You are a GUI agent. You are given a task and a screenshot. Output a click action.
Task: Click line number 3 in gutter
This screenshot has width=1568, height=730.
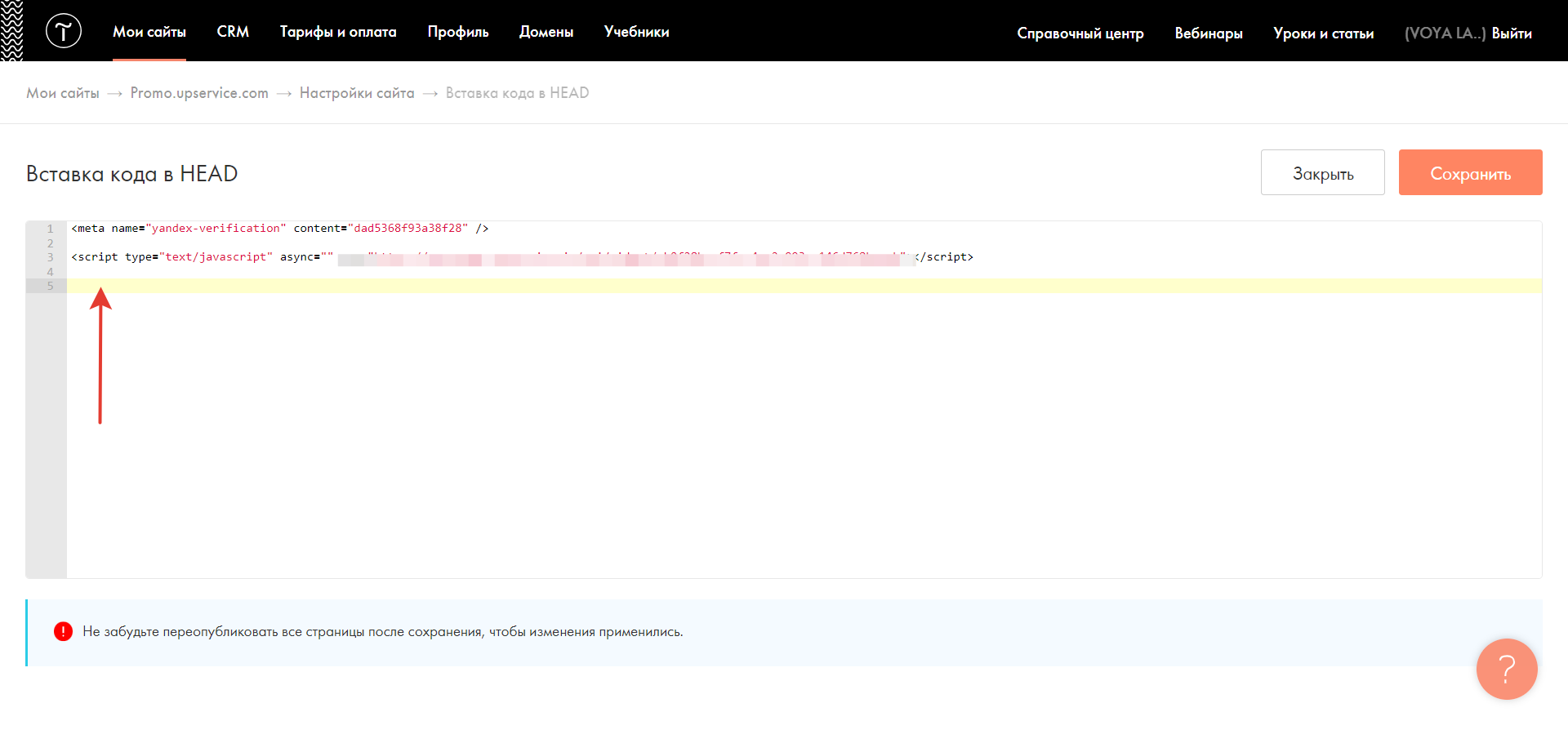point(51,257)
